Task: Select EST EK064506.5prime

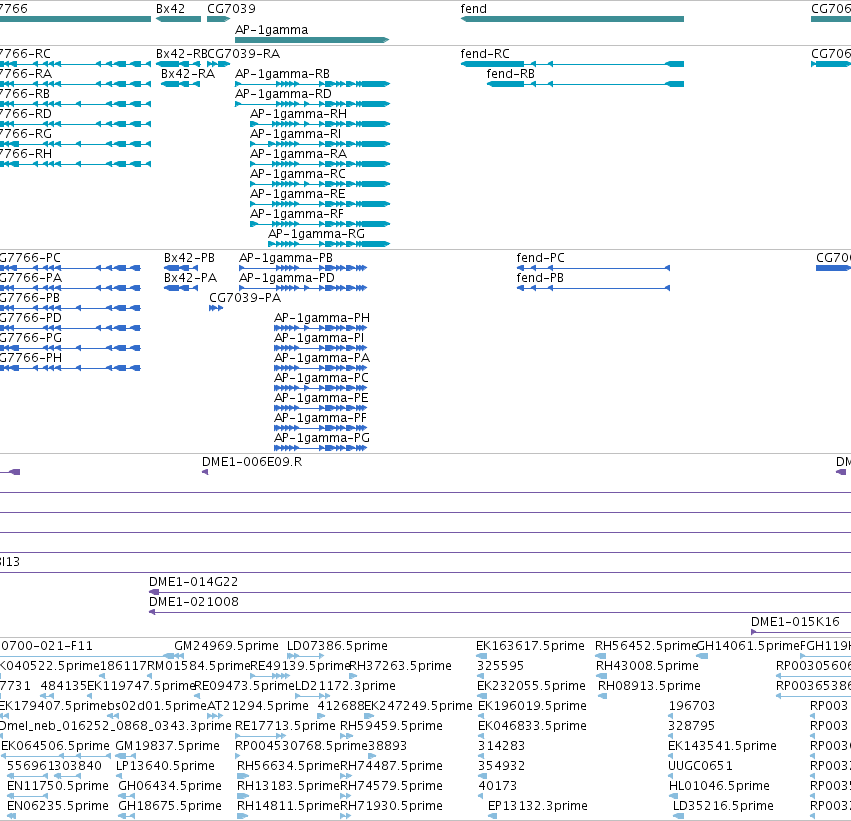Action: [x=55, y=746]
